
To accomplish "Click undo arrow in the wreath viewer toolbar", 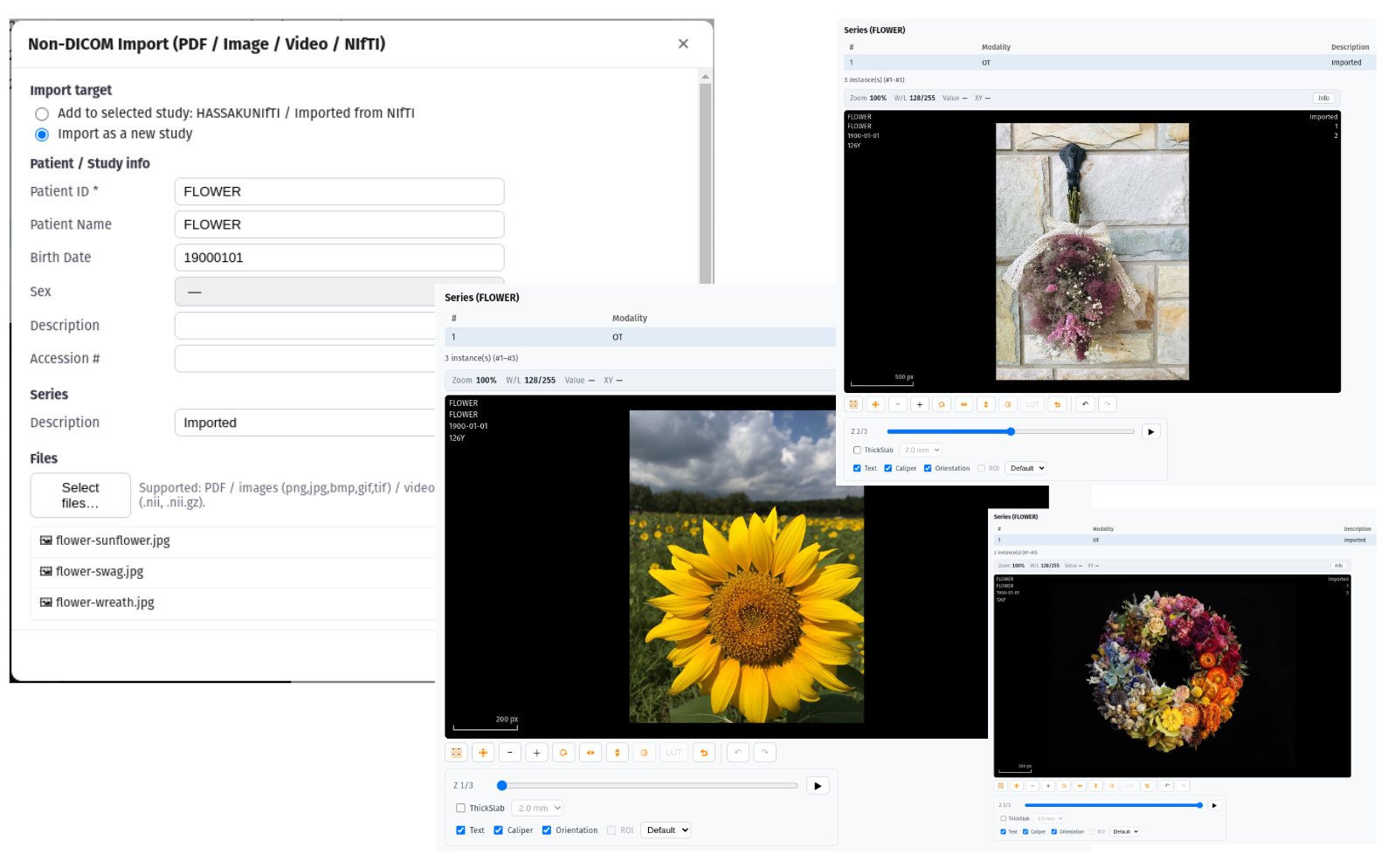I will coord(1167,786).
